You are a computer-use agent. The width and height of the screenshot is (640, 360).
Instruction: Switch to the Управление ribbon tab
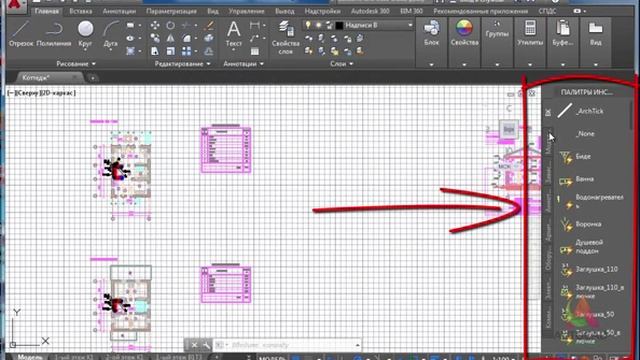(x=246, y=11)
